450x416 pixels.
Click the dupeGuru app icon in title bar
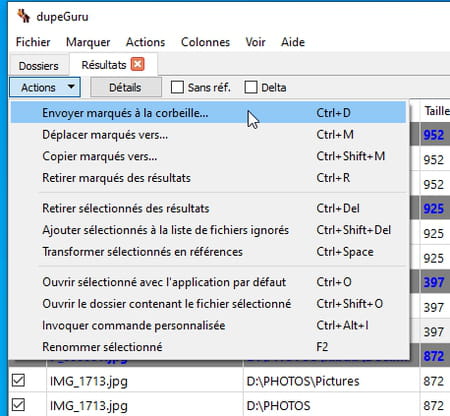tap(24, 16)
